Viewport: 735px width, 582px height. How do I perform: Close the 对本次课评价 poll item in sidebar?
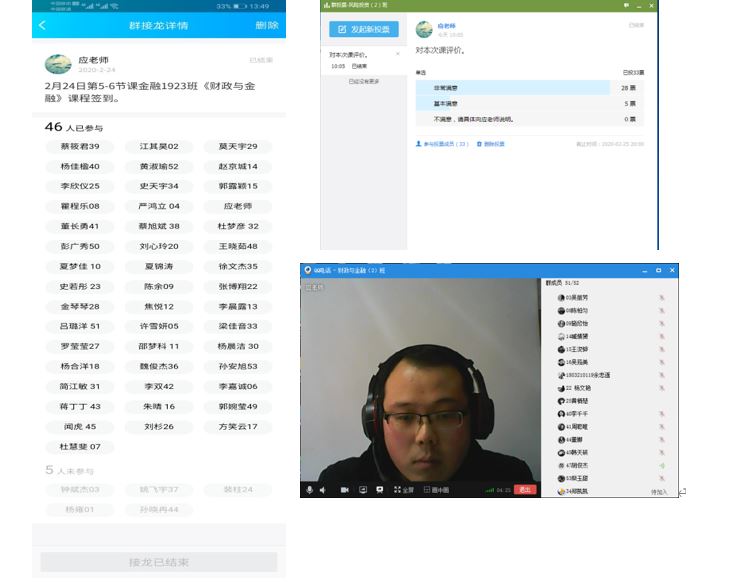click(397, 53)
